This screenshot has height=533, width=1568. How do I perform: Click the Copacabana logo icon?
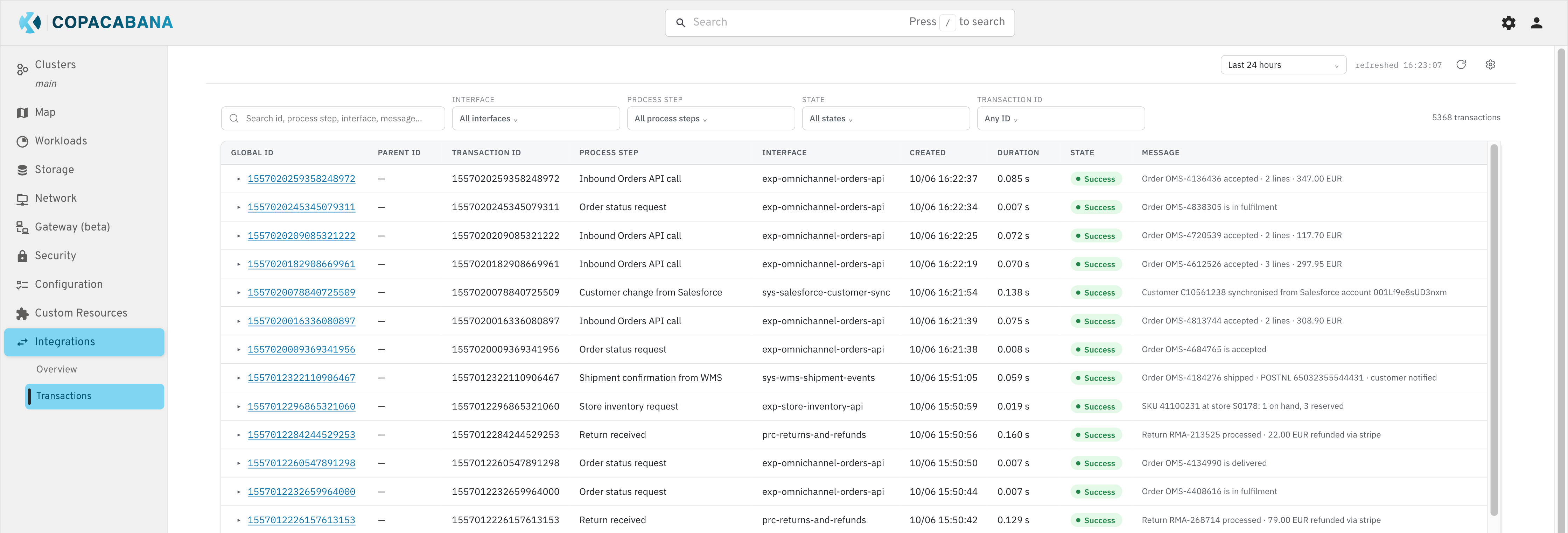[30, 22]
